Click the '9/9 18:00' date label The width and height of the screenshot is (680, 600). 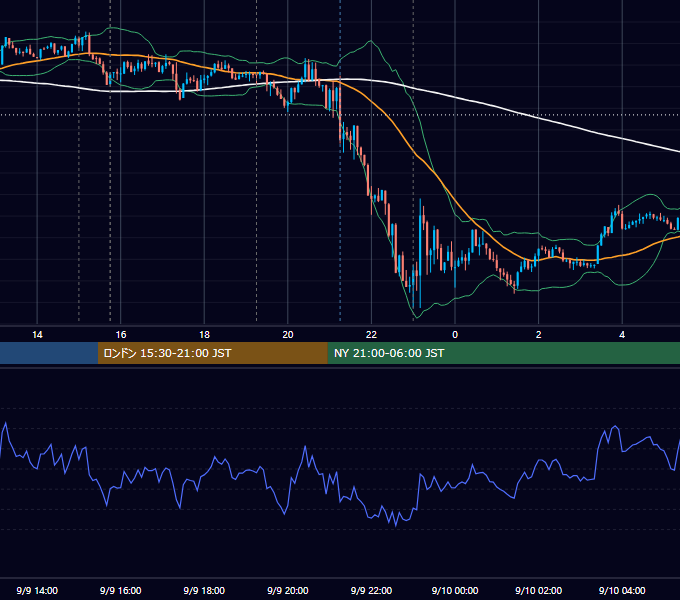204,590
